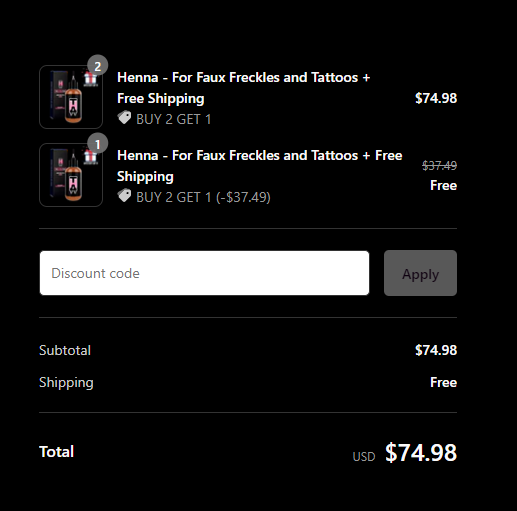517x511 pixels.
Task: Click the tag icon next to BUY 2 GET 1 (-$37.49)
Action: (124, 196)
